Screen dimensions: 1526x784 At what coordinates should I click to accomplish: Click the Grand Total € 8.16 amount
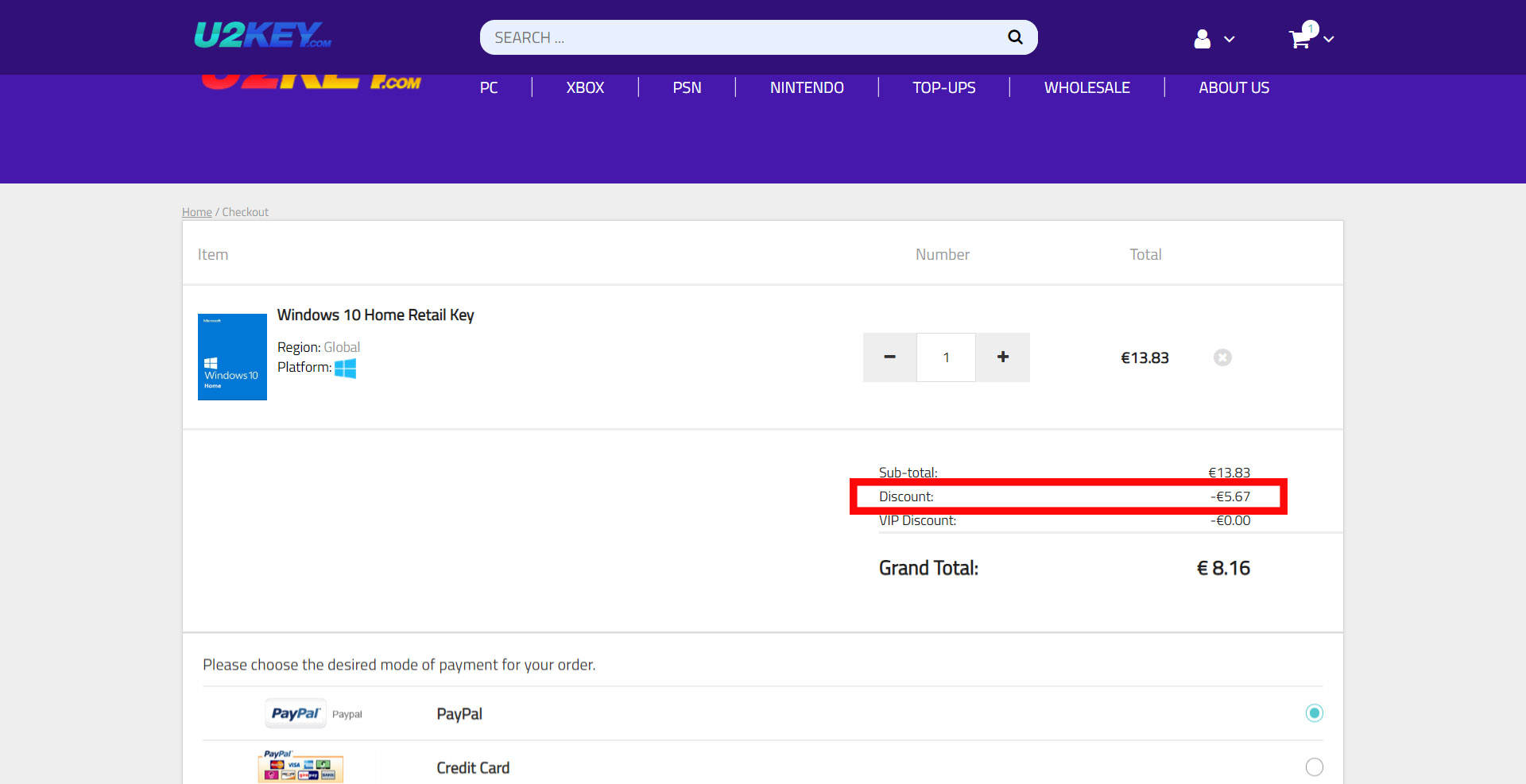[1223, 568]
